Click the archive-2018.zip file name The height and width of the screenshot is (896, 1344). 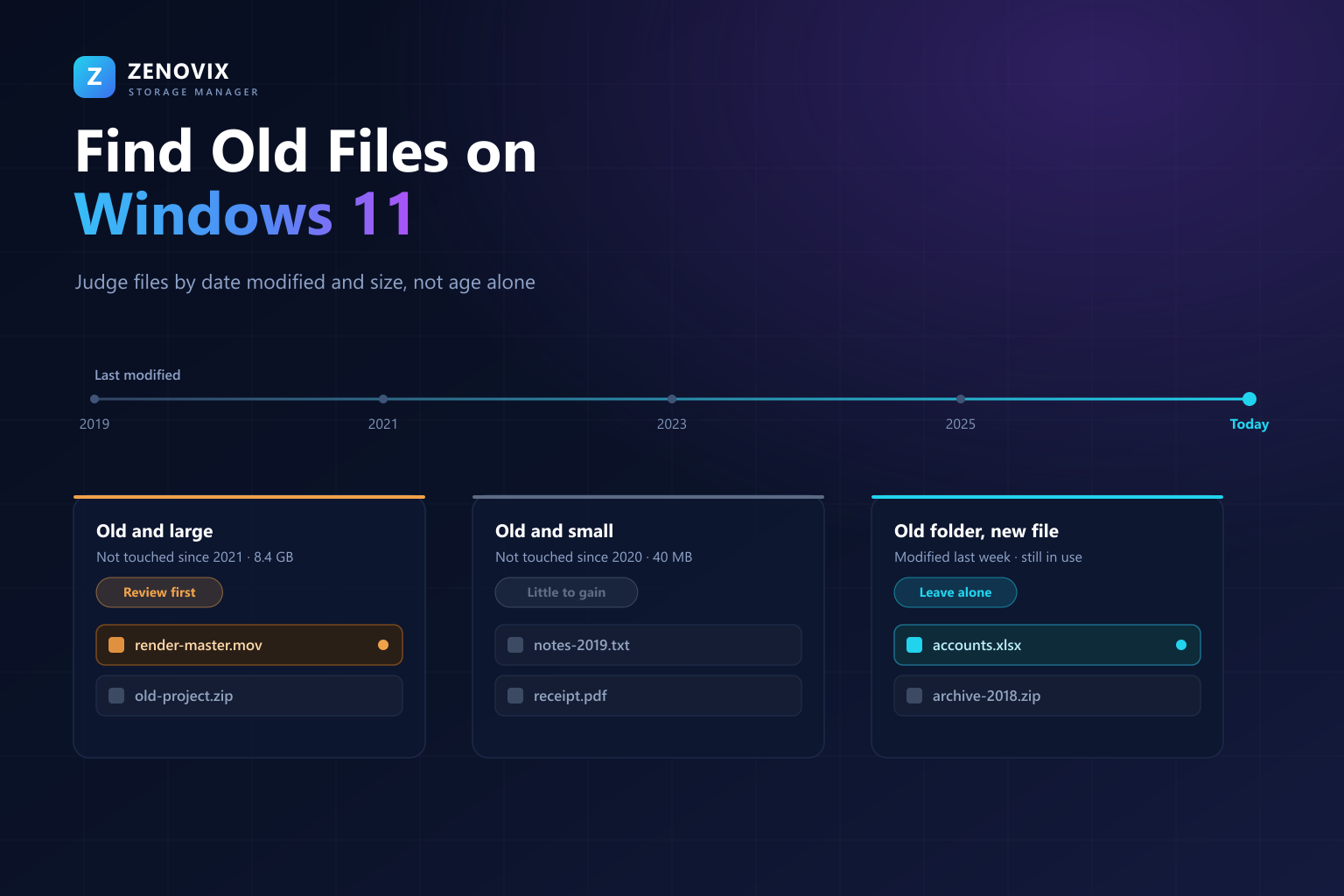point(987,696)
